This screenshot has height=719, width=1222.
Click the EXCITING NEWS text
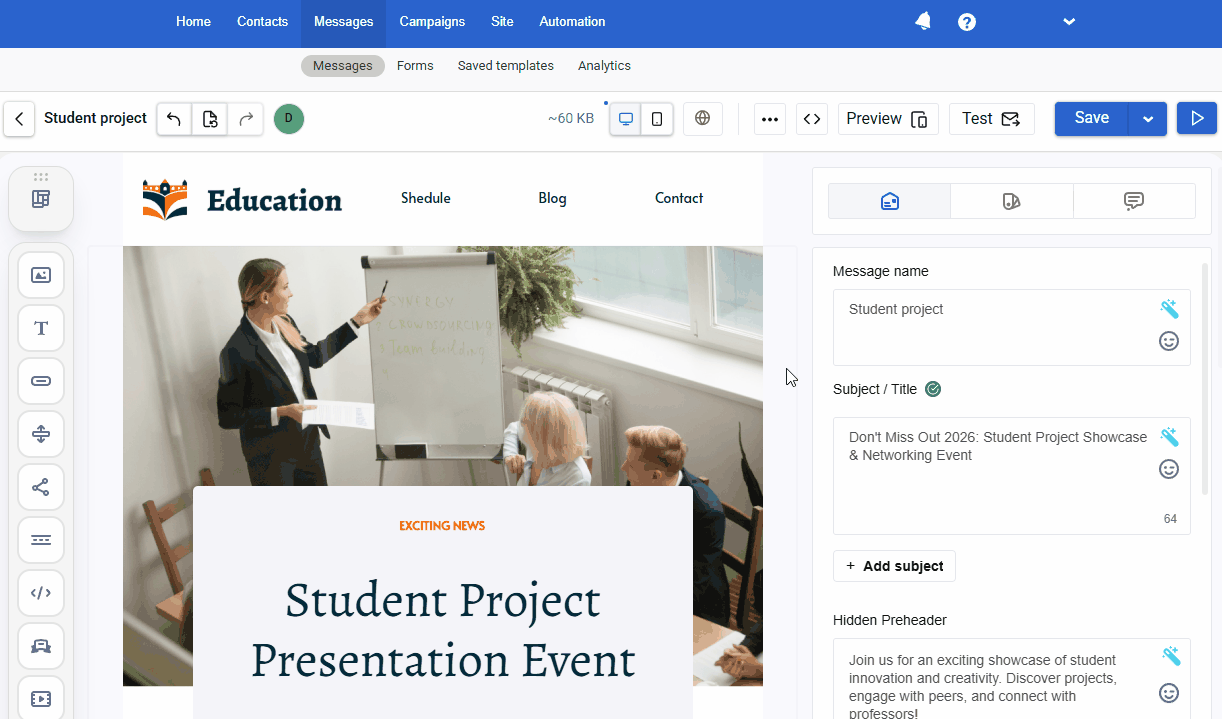[442, 526]
